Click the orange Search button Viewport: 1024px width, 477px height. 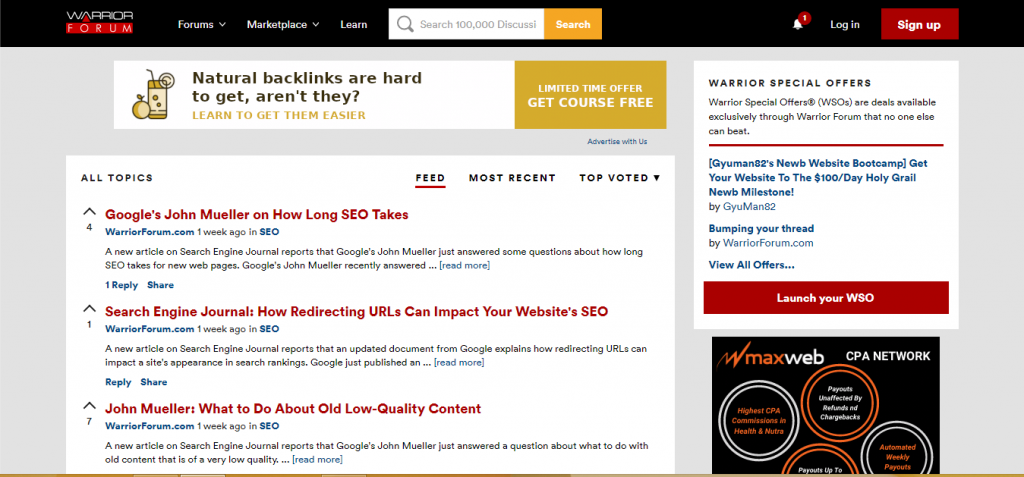pyautogui.click(x=573, y=24)
